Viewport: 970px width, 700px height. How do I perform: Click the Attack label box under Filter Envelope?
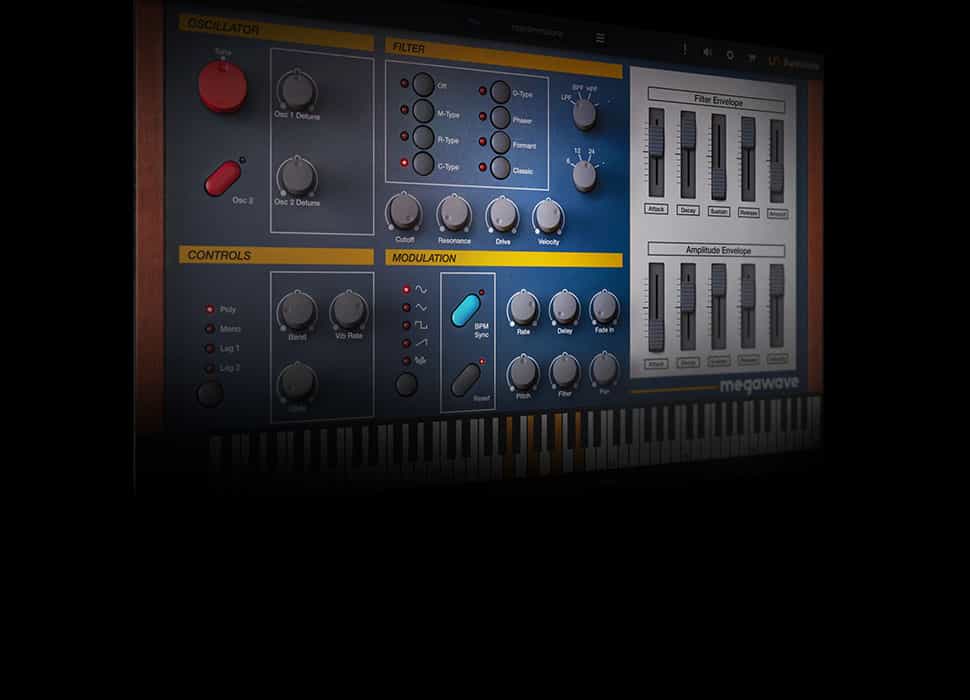(656, 209)
